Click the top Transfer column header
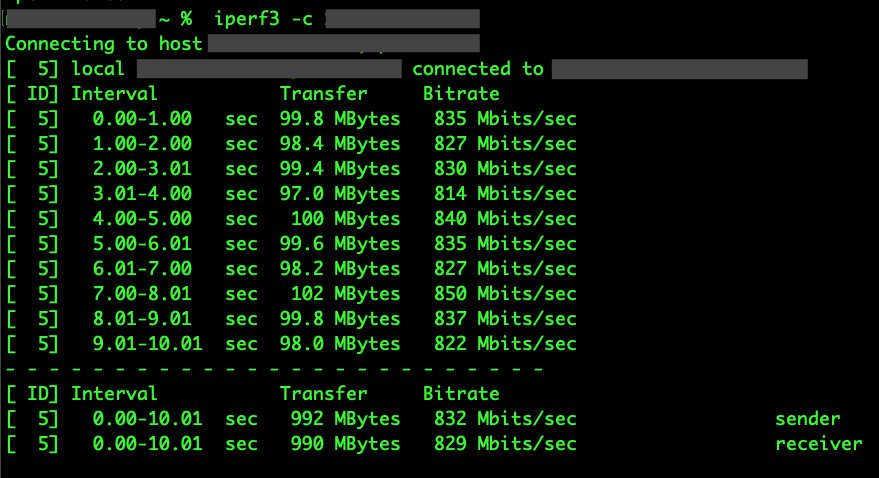Image resolution: width=879 pixels, height=478 pixels. 323,94
